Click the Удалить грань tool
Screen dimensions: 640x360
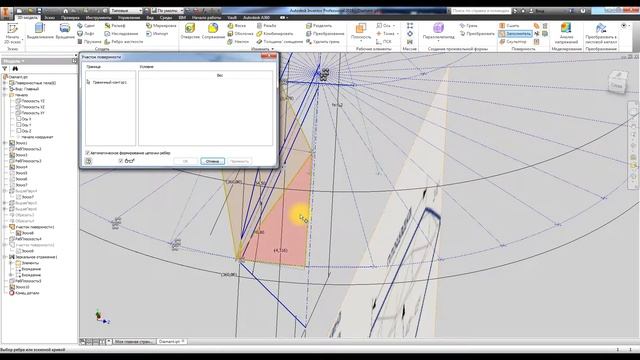point(323,42)
